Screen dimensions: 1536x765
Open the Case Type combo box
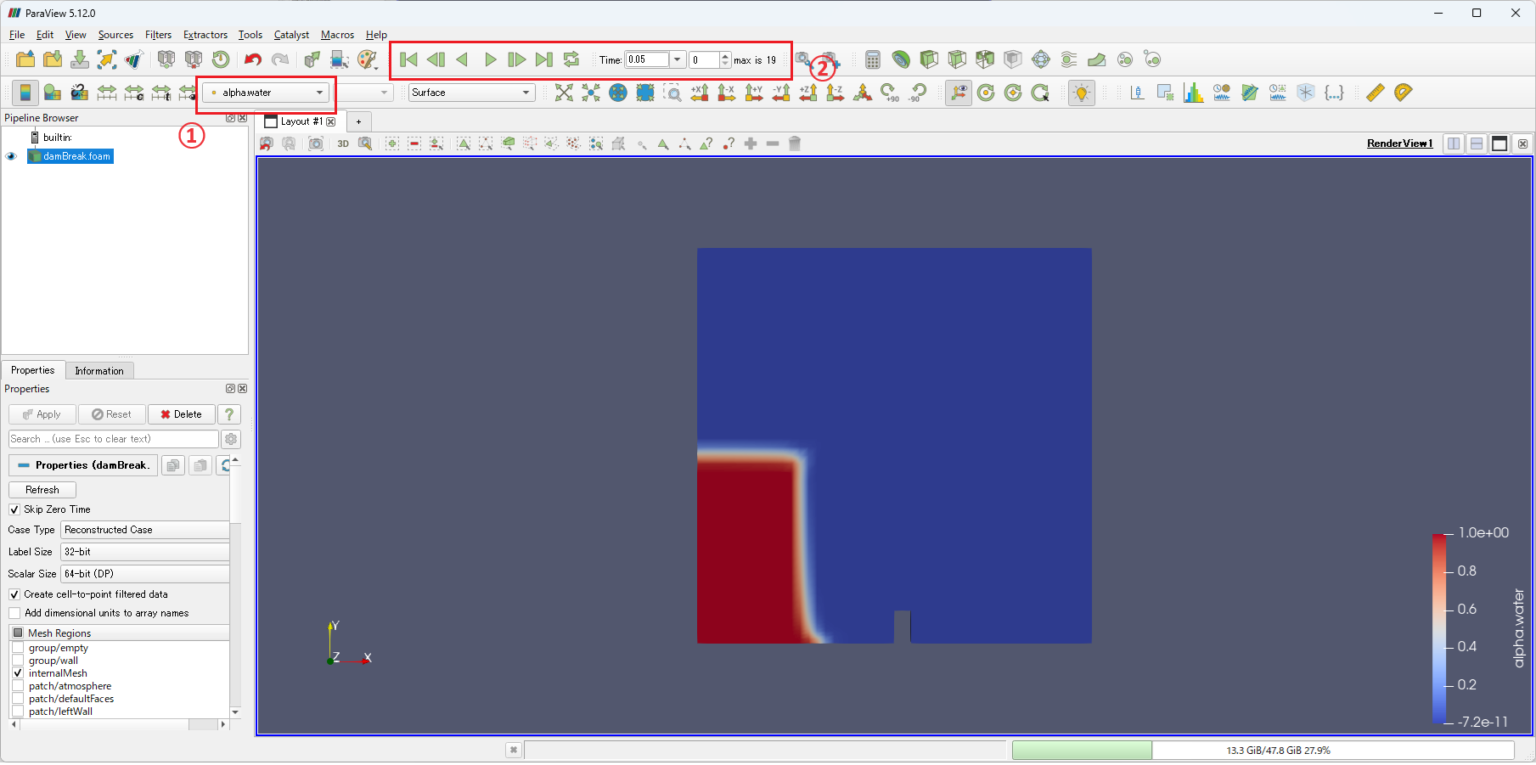[x=146, y=530]
